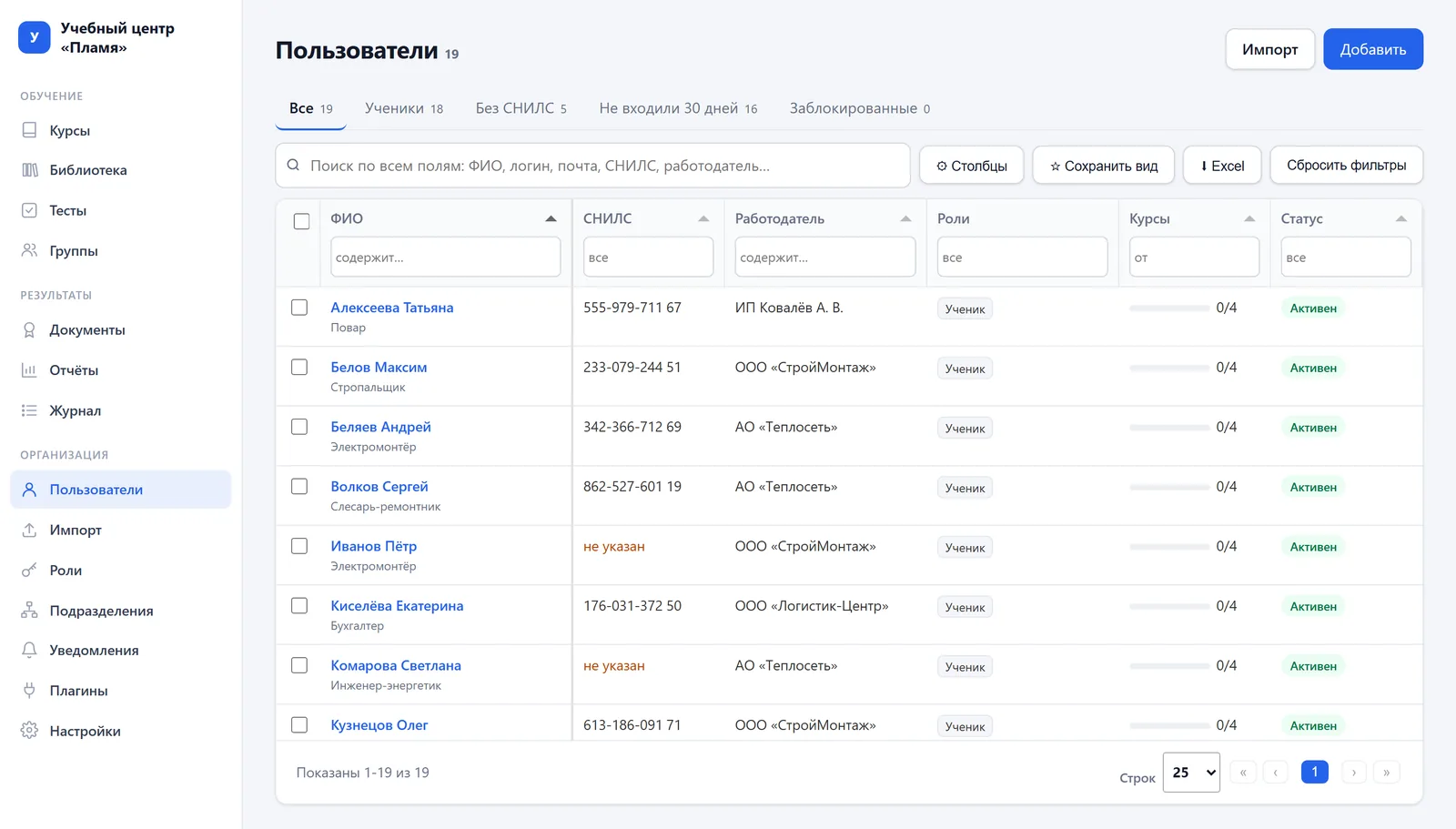The image size is (1456, 829).
Task: Select Пользователи in sidebar
Action: click(120, 490)
